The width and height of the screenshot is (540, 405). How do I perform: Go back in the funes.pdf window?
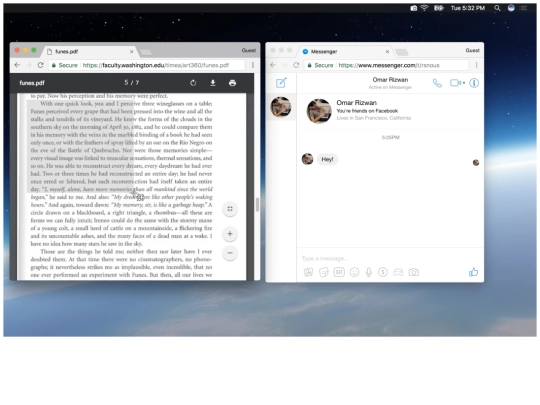[x=17, y=65]
